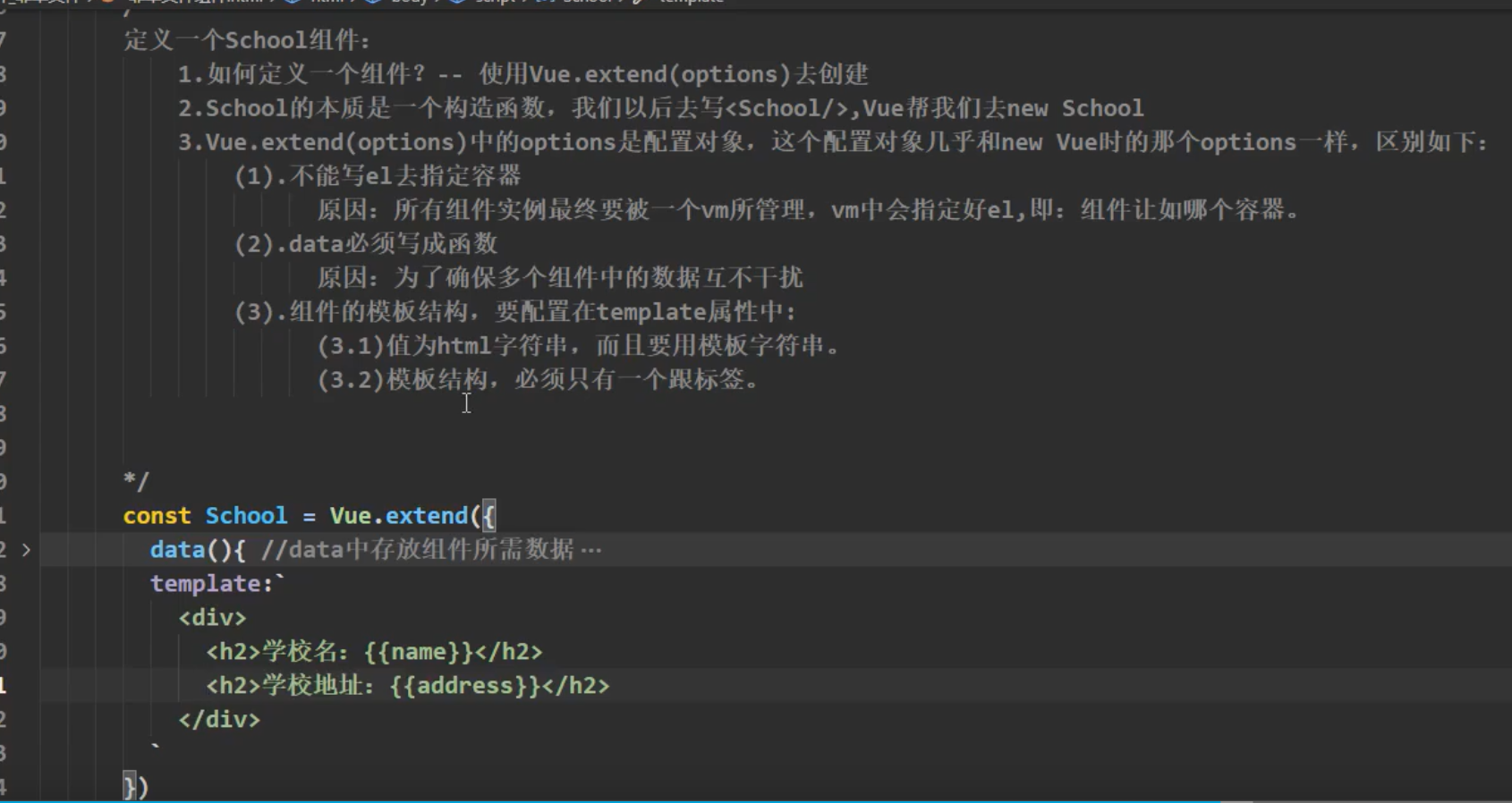
Task: Click the comment '(2).data必须写成函数'
Action: (x=366, y=244)
